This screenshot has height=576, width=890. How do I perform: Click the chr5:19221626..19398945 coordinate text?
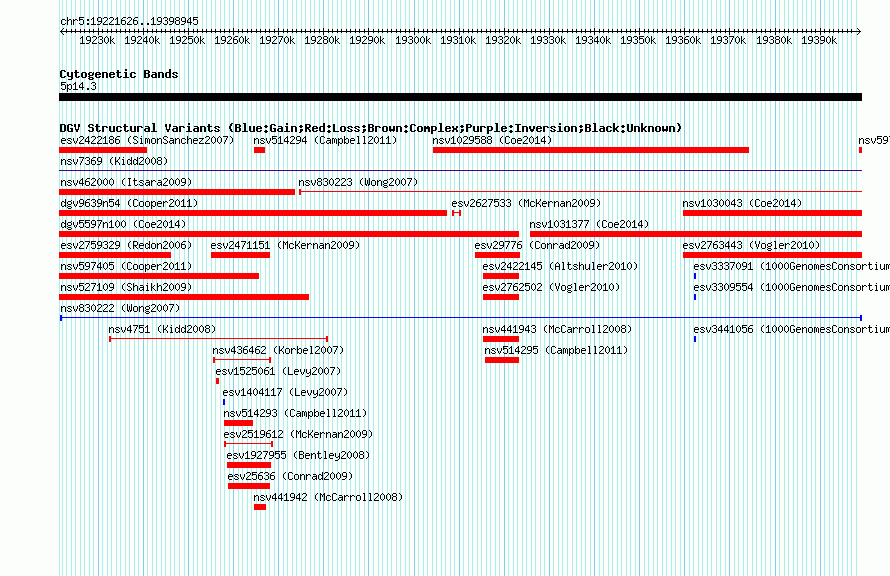[x=129, y=21]
